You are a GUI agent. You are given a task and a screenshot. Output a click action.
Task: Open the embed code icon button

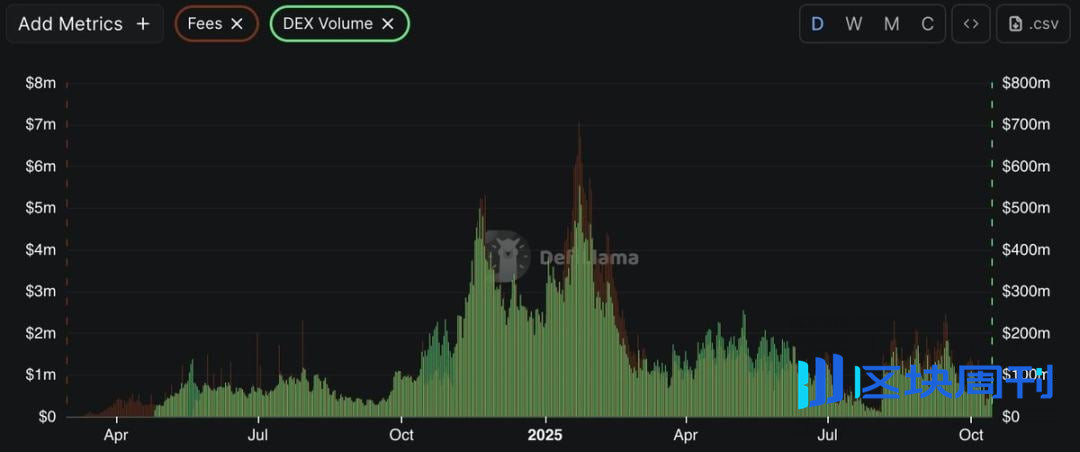tap(970, 24)
